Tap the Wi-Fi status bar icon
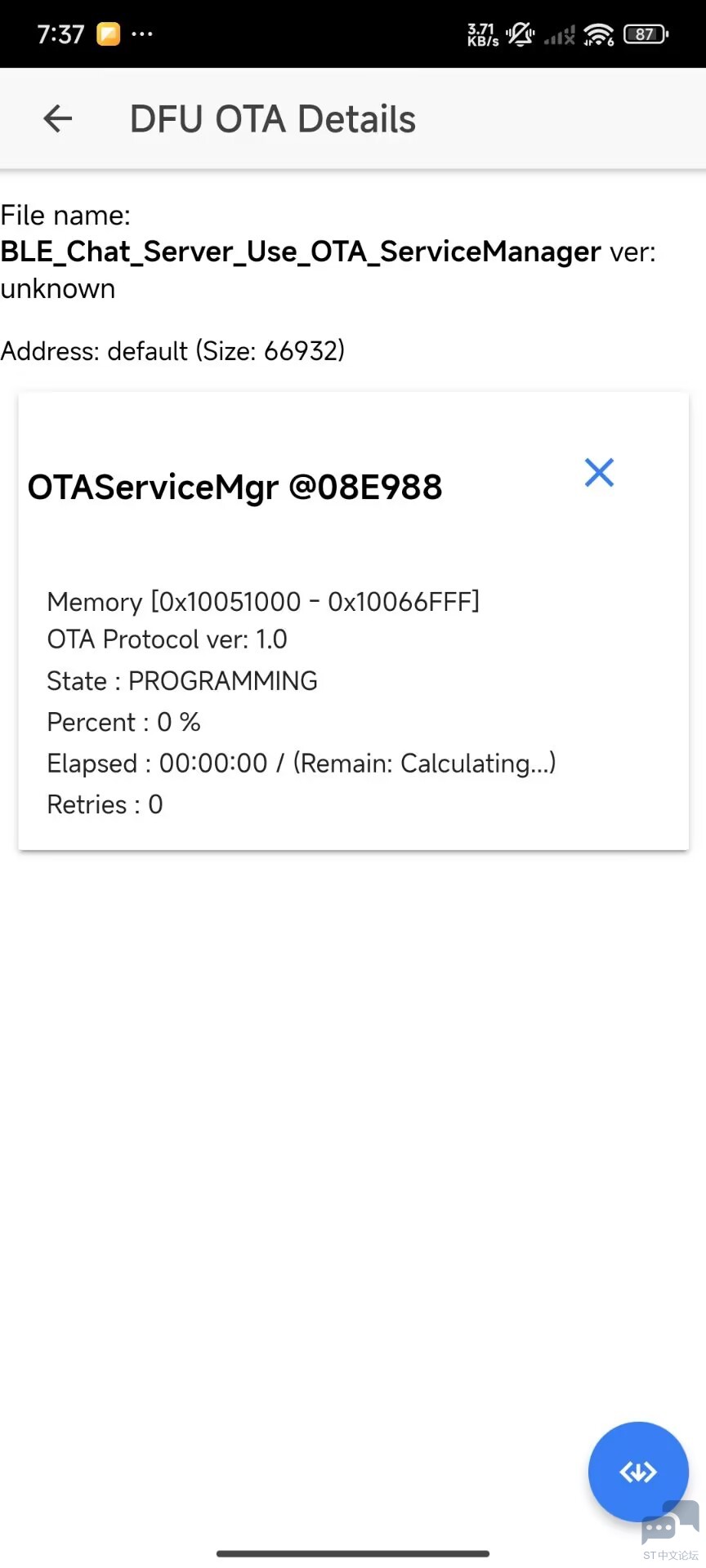Viewport: 706px width, 1568px height. coord(599,34)
